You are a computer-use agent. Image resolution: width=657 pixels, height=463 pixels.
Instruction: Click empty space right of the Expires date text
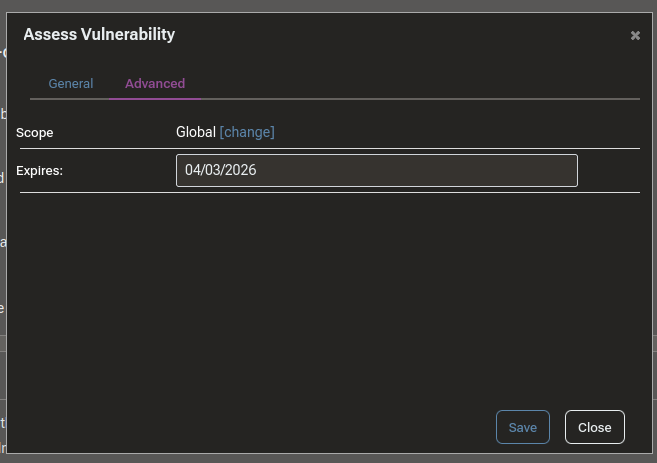tap(420, 170)
